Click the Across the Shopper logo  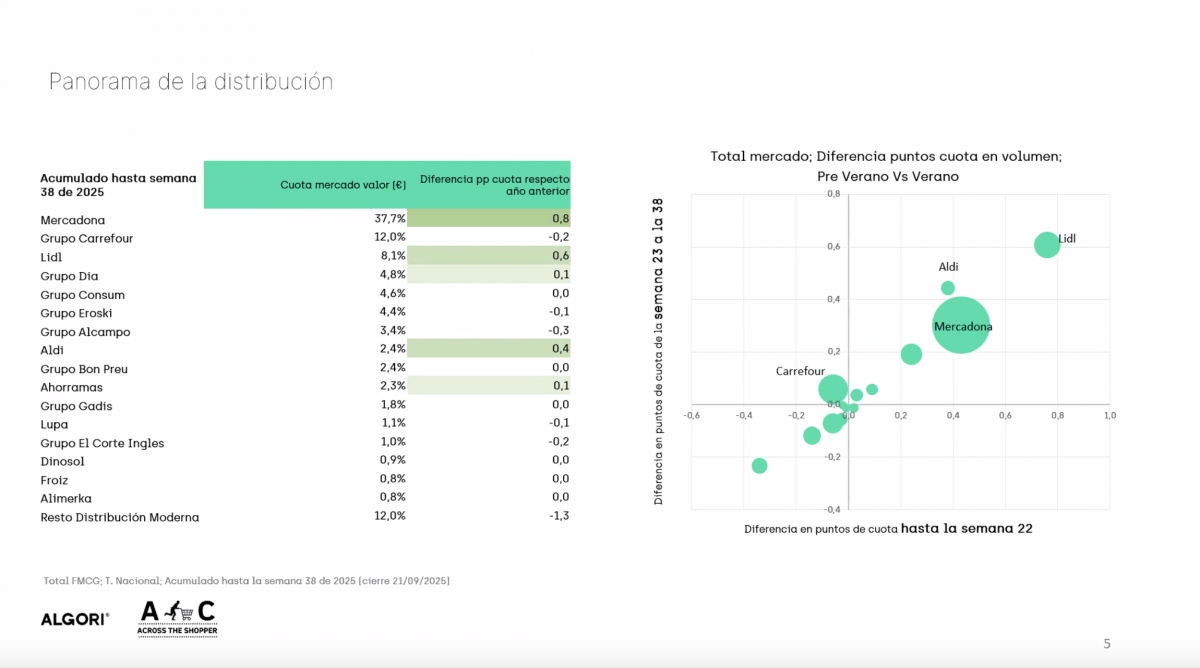point(177,618)
